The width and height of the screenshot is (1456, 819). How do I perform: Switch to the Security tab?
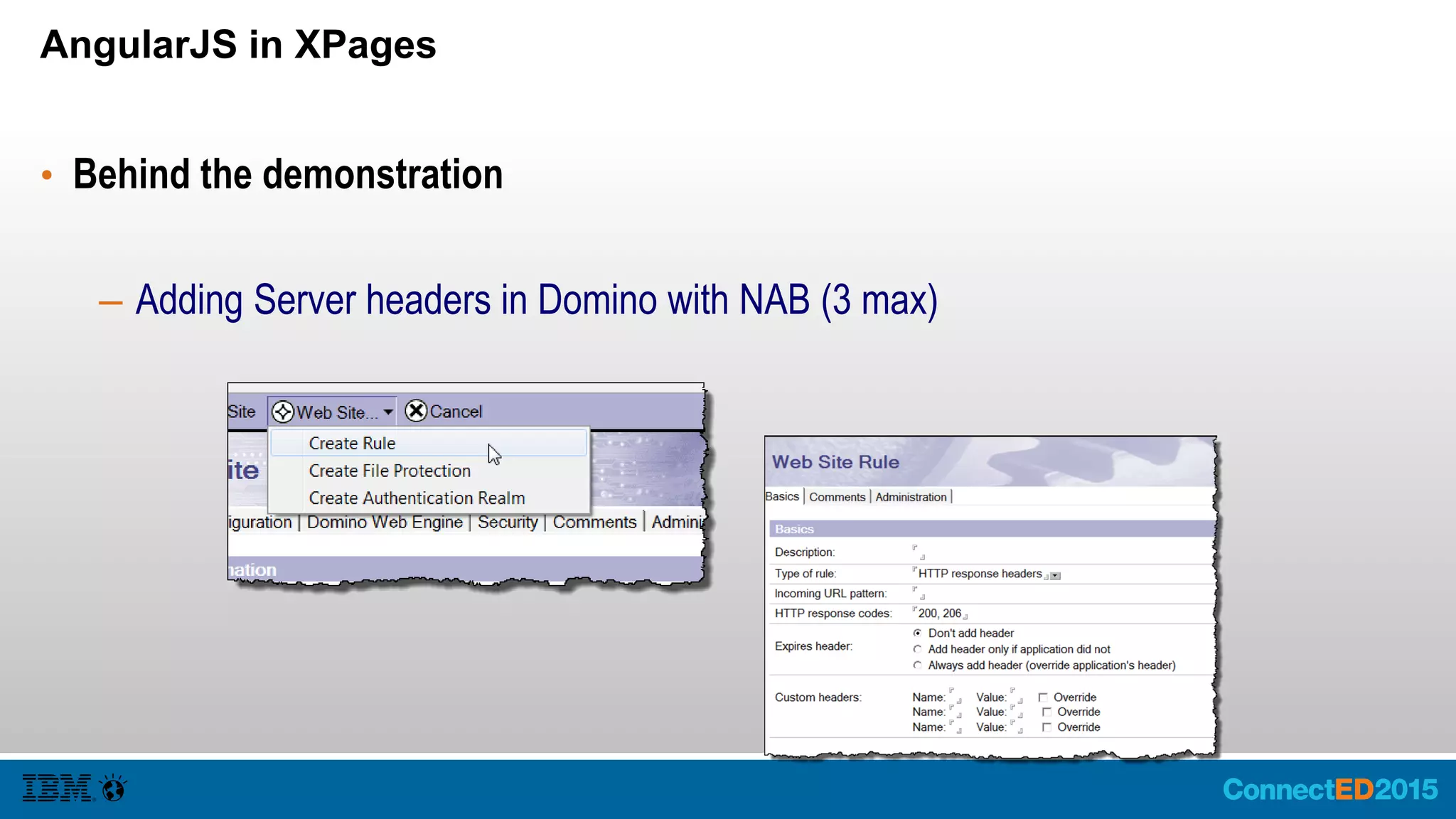508,523
